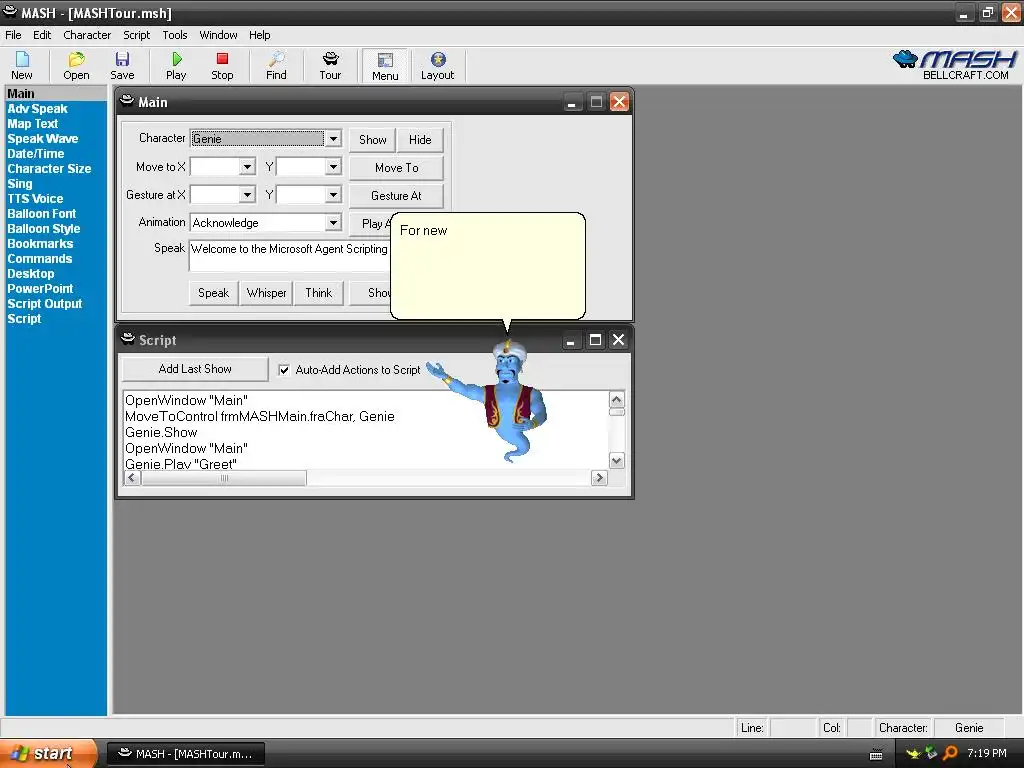Toggle Auto-Add Actions to Script checkbox
This screenshot has width=1024, height=768.
[x=284, y=370]
